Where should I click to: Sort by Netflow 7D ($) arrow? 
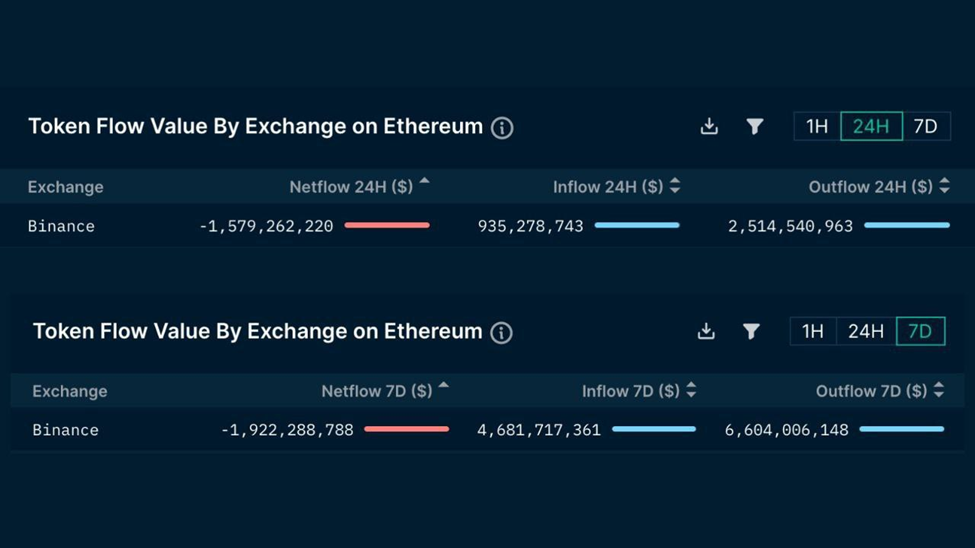click(443, 386)
